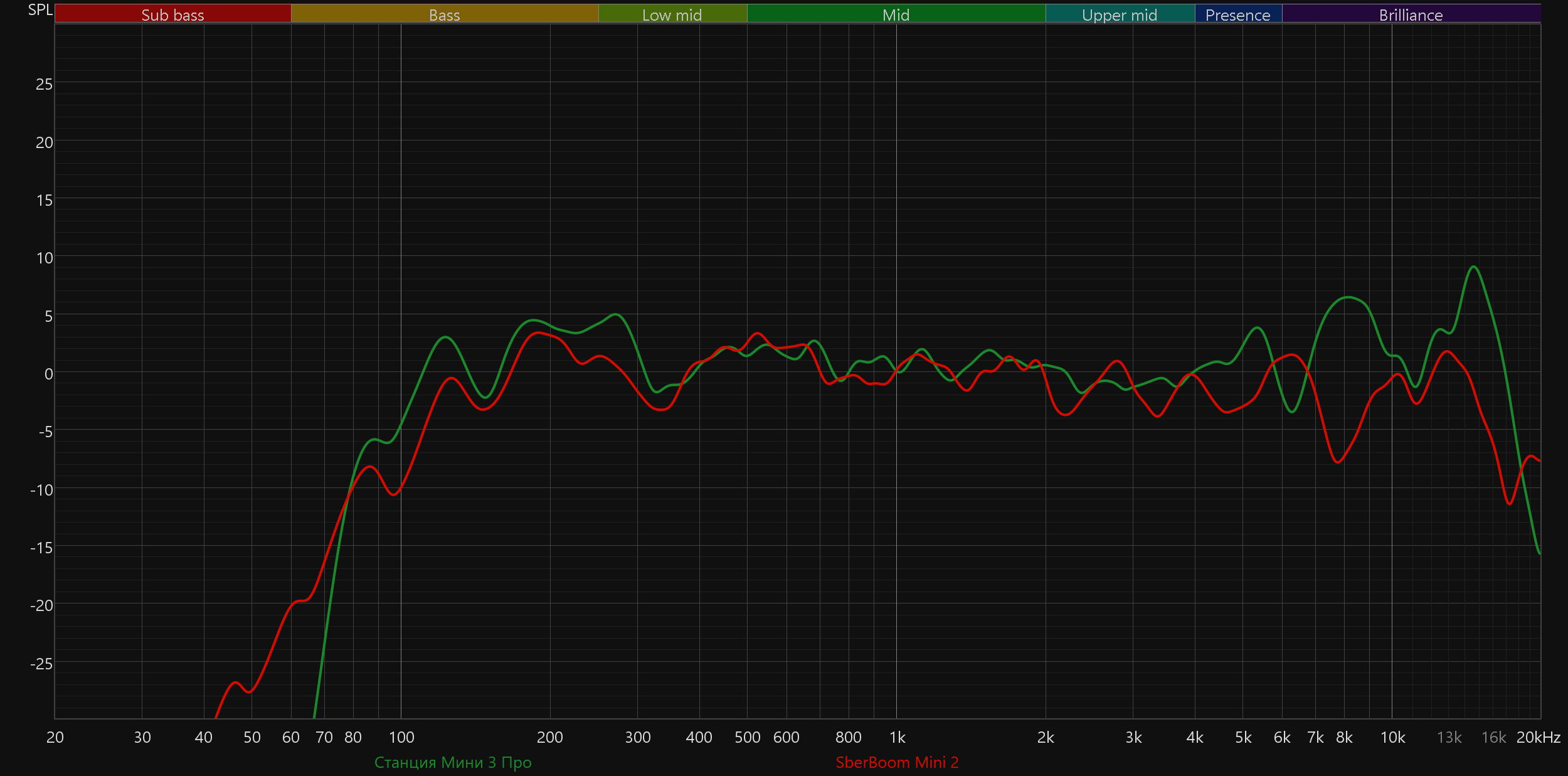Click the Presence band header
The width and height of the screenshot is (1568, 776).
[1237, 14]
